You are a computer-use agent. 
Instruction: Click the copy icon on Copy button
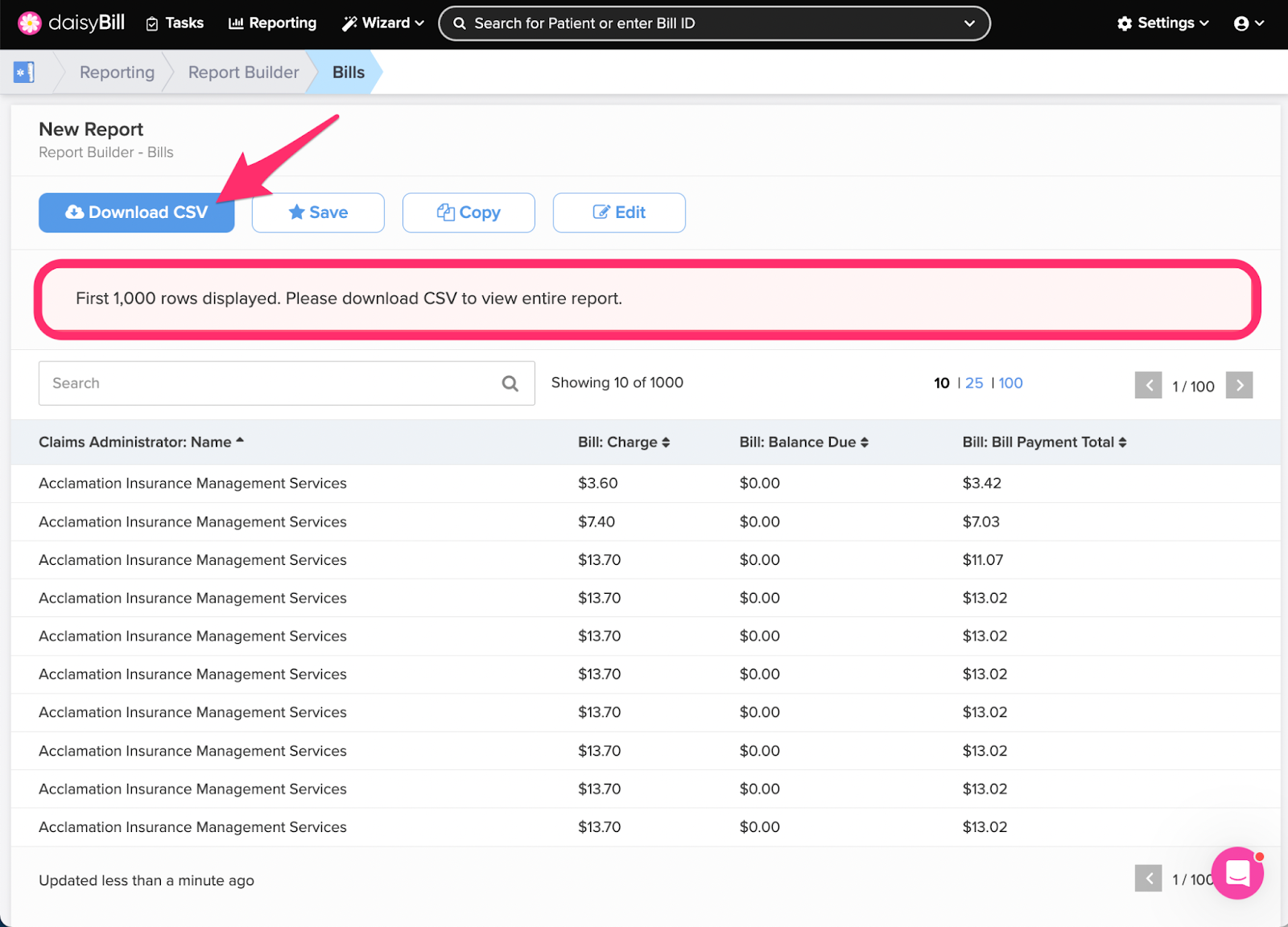[446, 212]
